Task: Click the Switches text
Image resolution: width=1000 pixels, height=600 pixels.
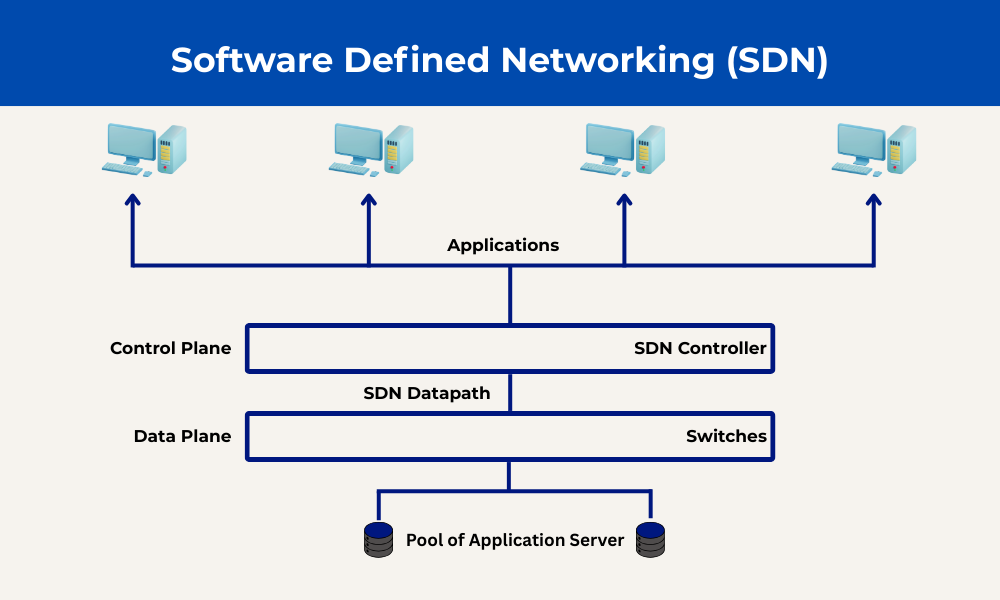Action: point(726,436)
